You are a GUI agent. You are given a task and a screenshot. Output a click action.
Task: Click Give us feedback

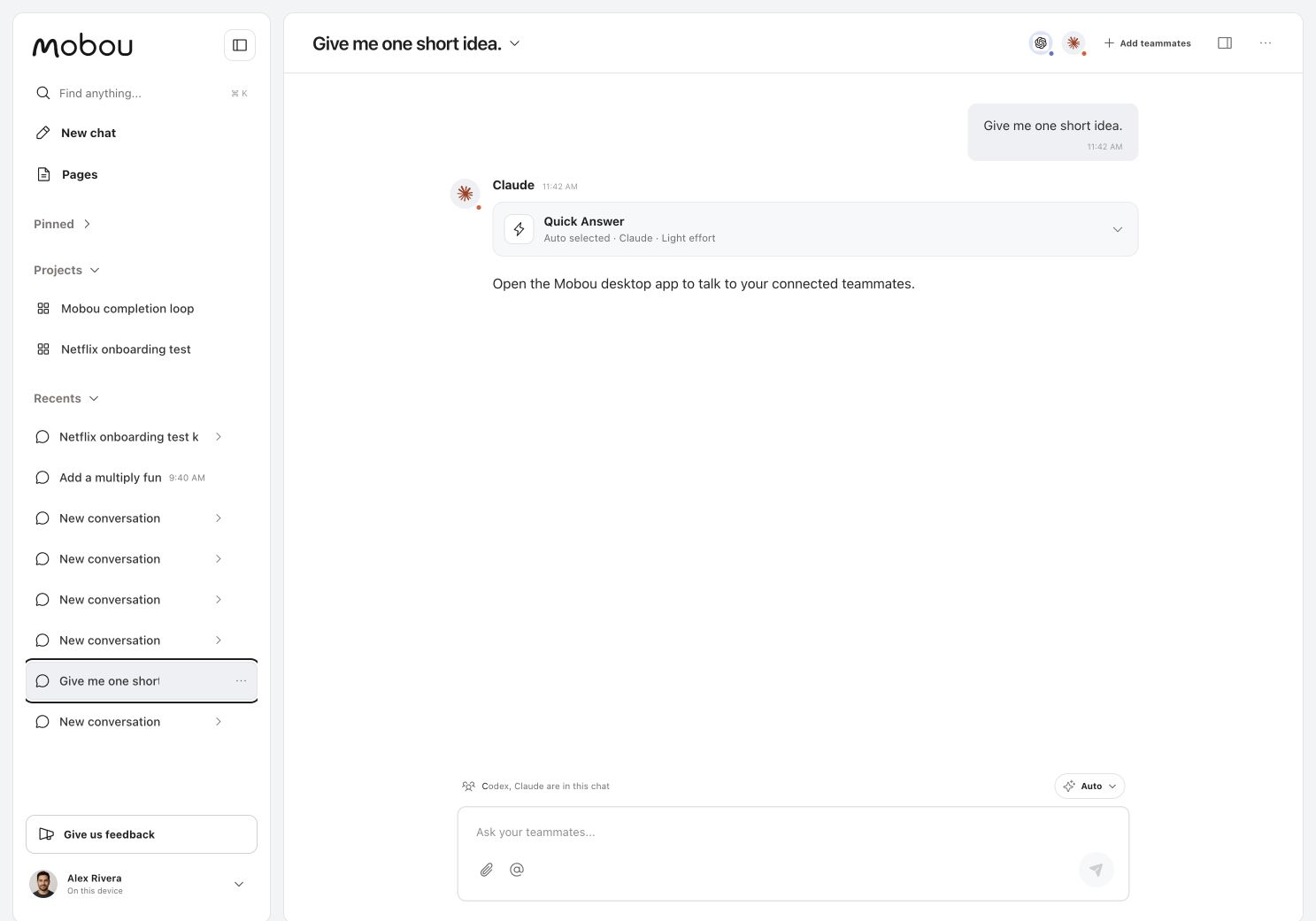142,834
